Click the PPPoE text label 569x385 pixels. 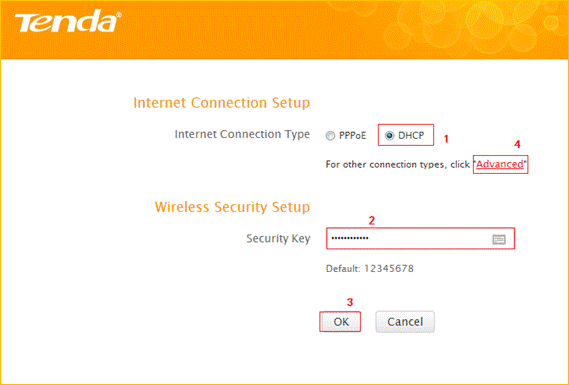click(x=352, y=136)
